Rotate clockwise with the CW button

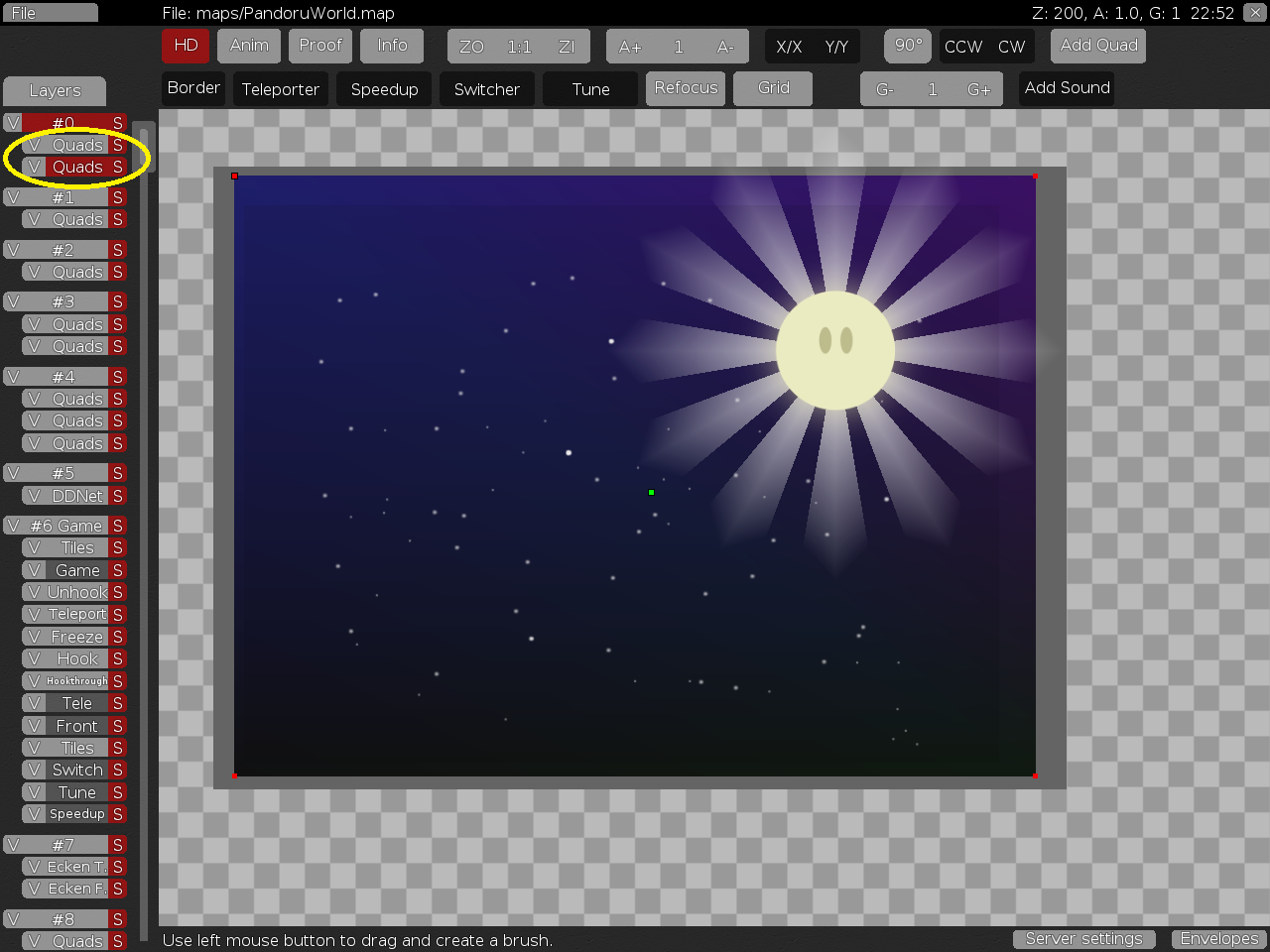click(1011, 47)
